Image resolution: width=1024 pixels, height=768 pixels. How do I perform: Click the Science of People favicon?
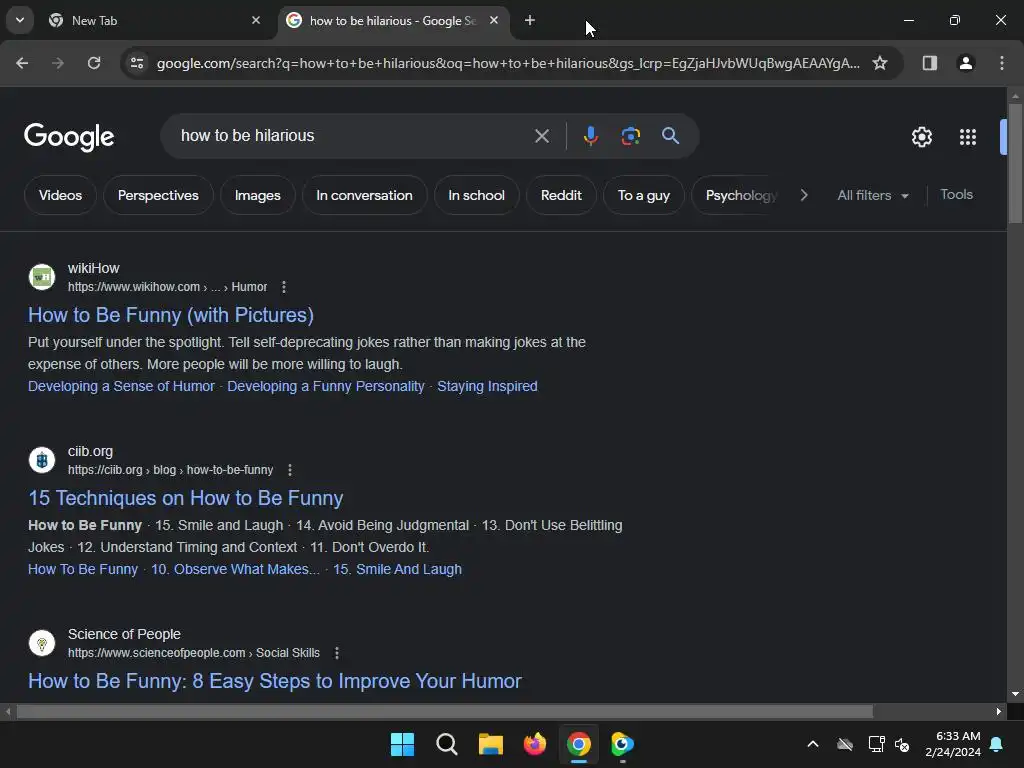42,643
